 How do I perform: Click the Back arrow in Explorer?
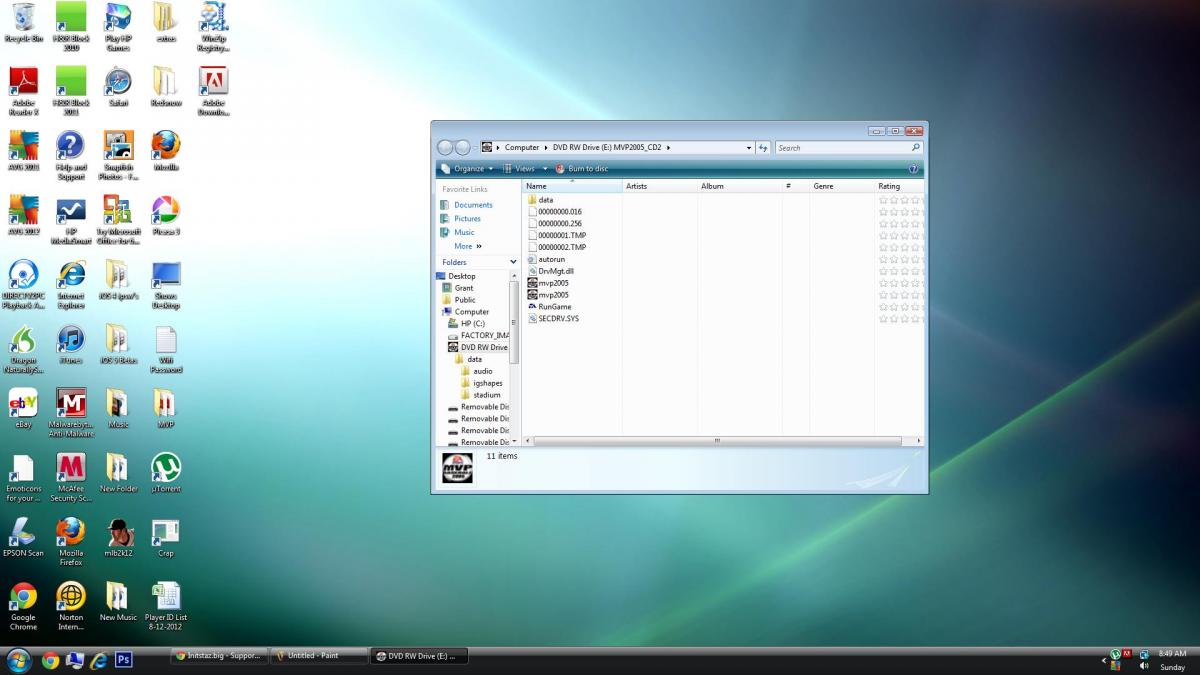[446, 148]
